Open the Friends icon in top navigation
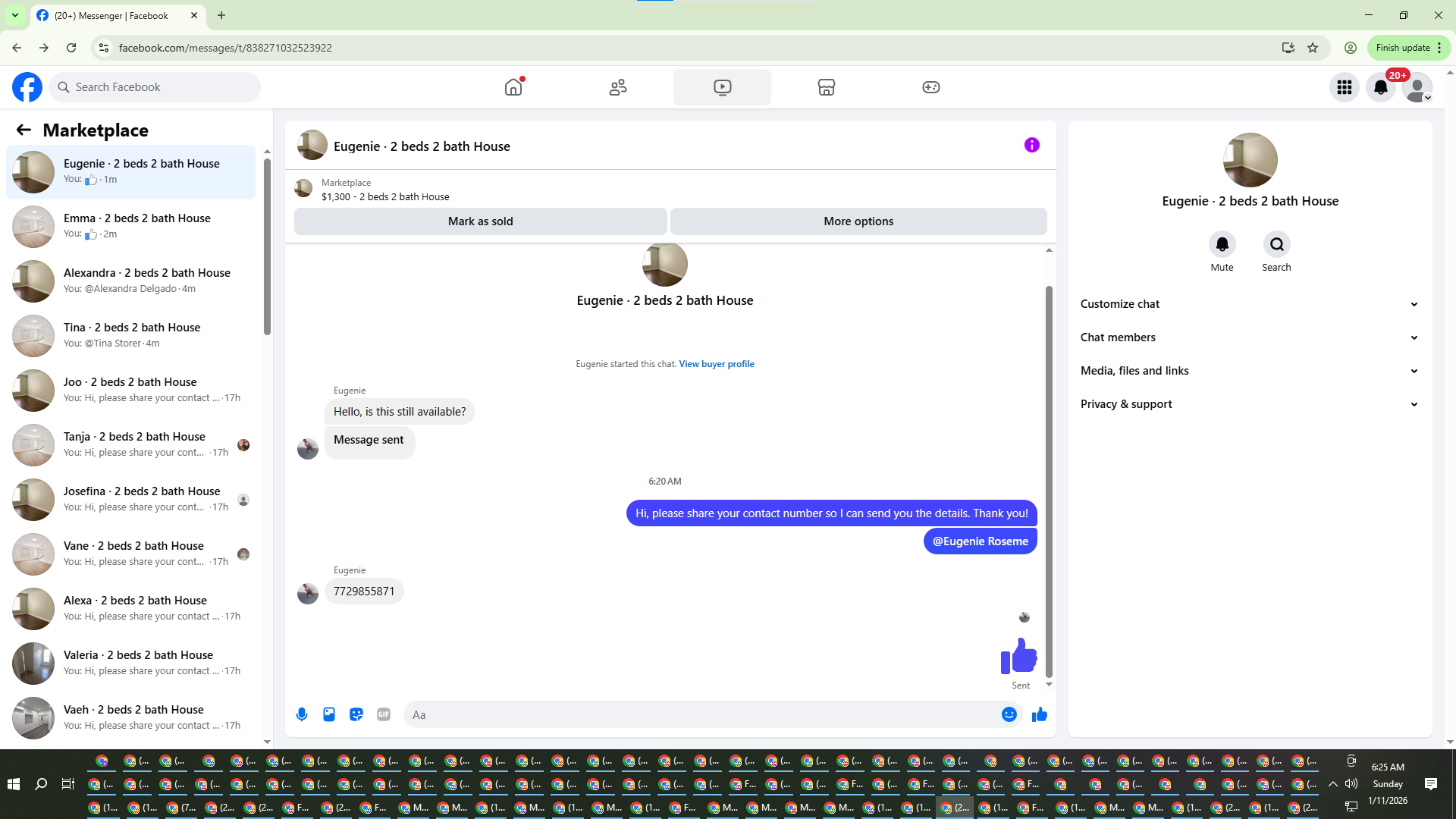The image size is (1456, 819). pos(618,87)
